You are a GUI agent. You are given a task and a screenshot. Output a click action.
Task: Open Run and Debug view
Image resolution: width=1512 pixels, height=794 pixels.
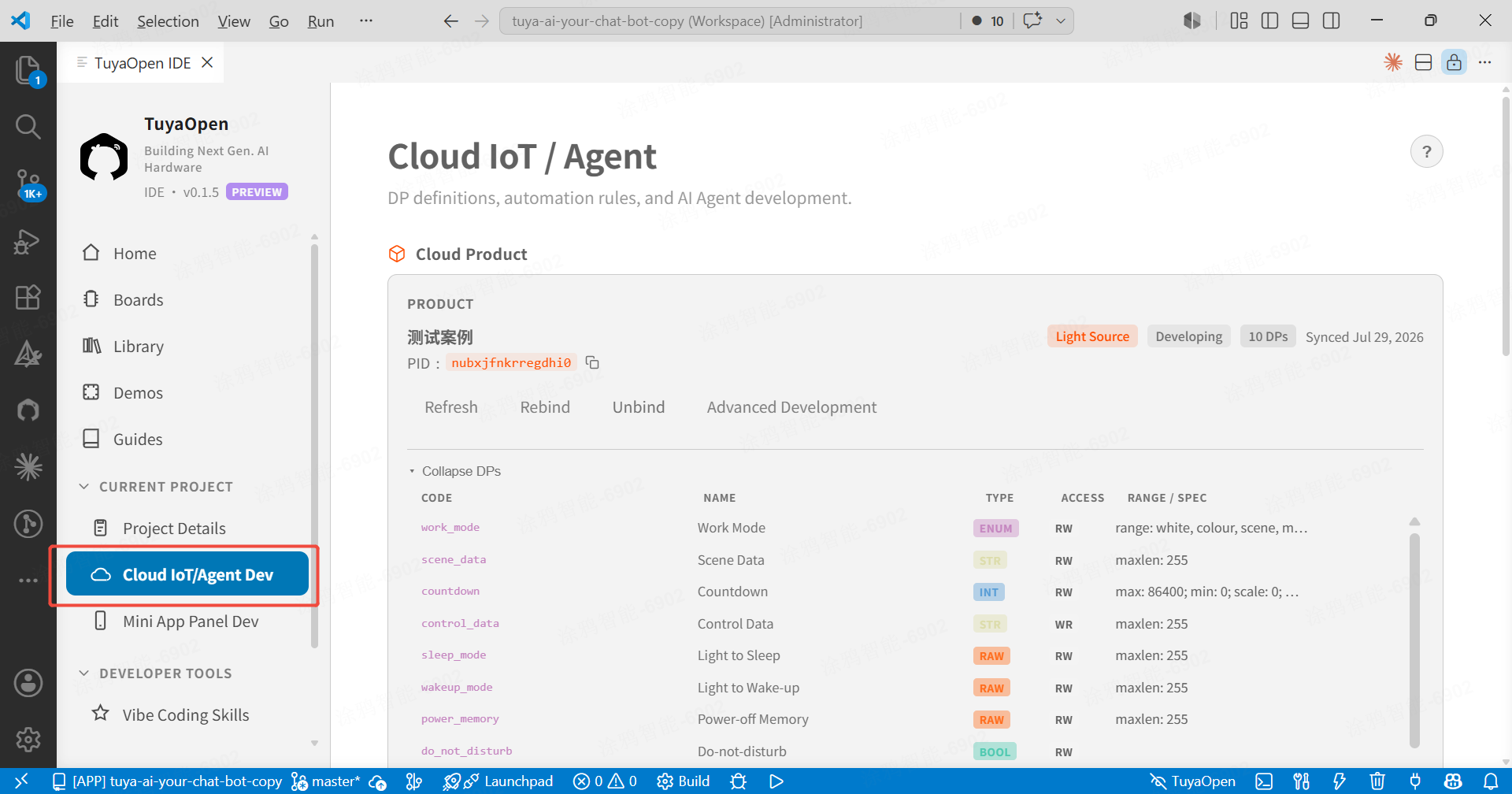28,241
